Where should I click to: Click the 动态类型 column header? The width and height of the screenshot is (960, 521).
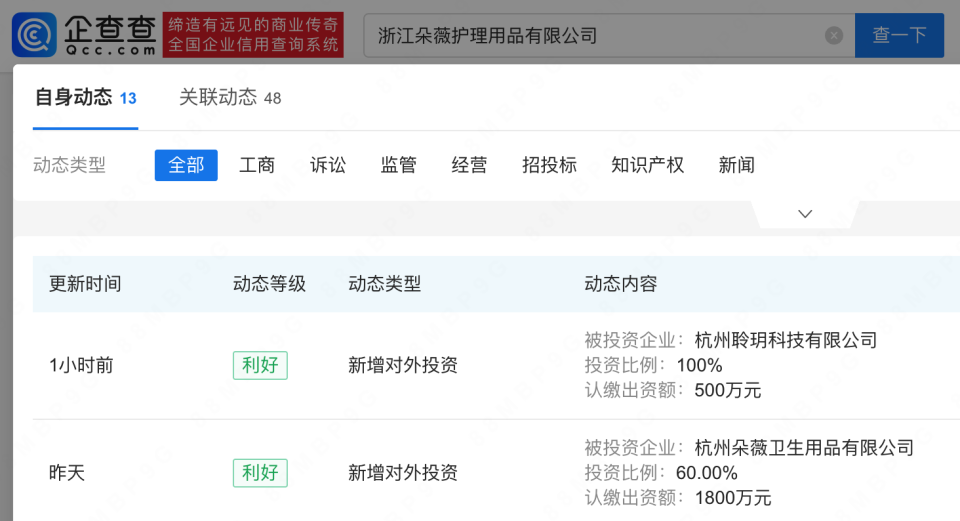coord(384,284)
